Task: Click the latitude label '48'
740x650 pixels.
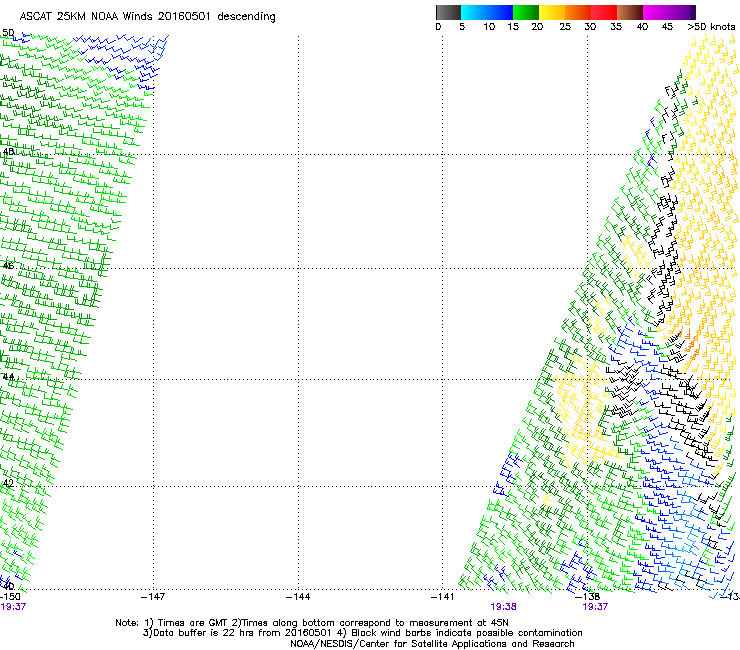Action: [x=8, y=152]
